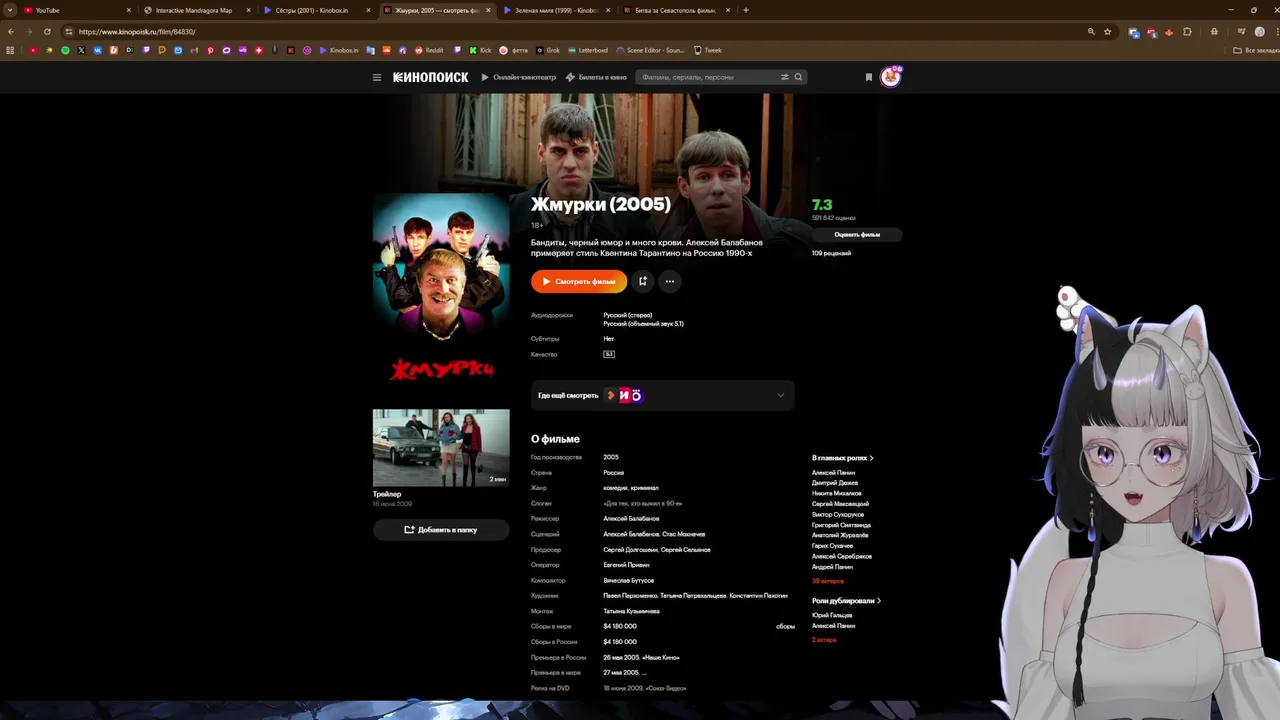Viewport: 1280px width, 720px height.
Task: Expand the В главных ролях cast list
Action: tap(842, 458)
